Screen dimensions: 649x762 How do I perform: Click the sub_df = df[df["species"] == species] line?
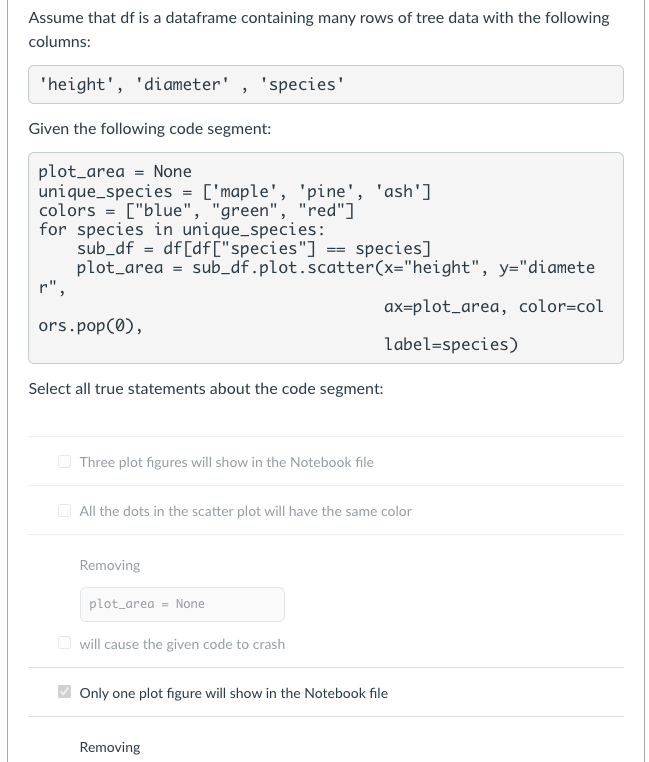tap(254, 248)
